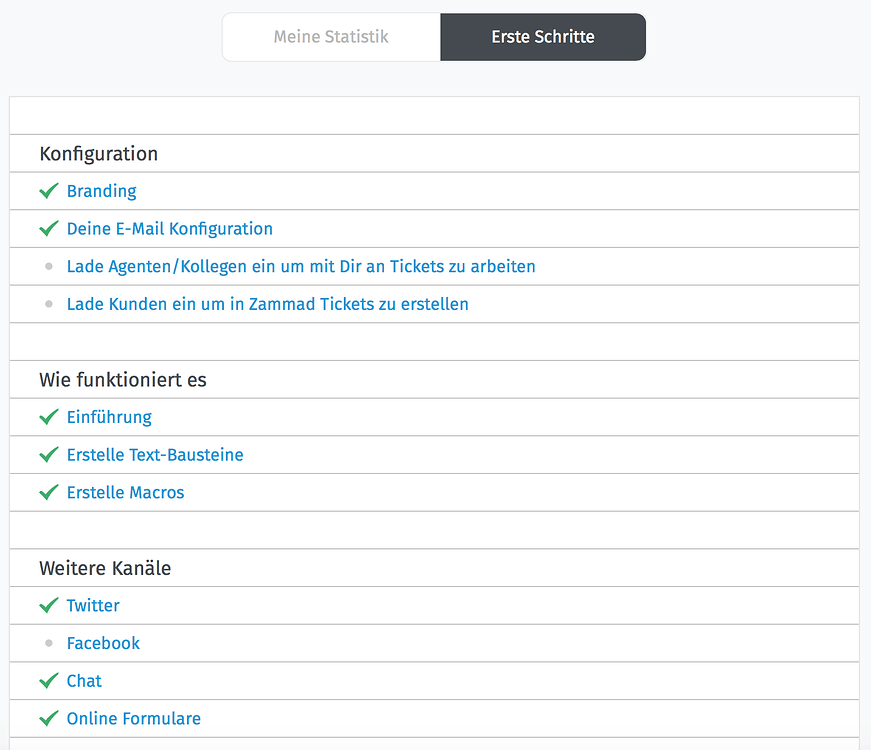This screenshot has width=871, height=750.
Task: Click the green check beside Erstelle Macros
Action: (x=48, y=492)
